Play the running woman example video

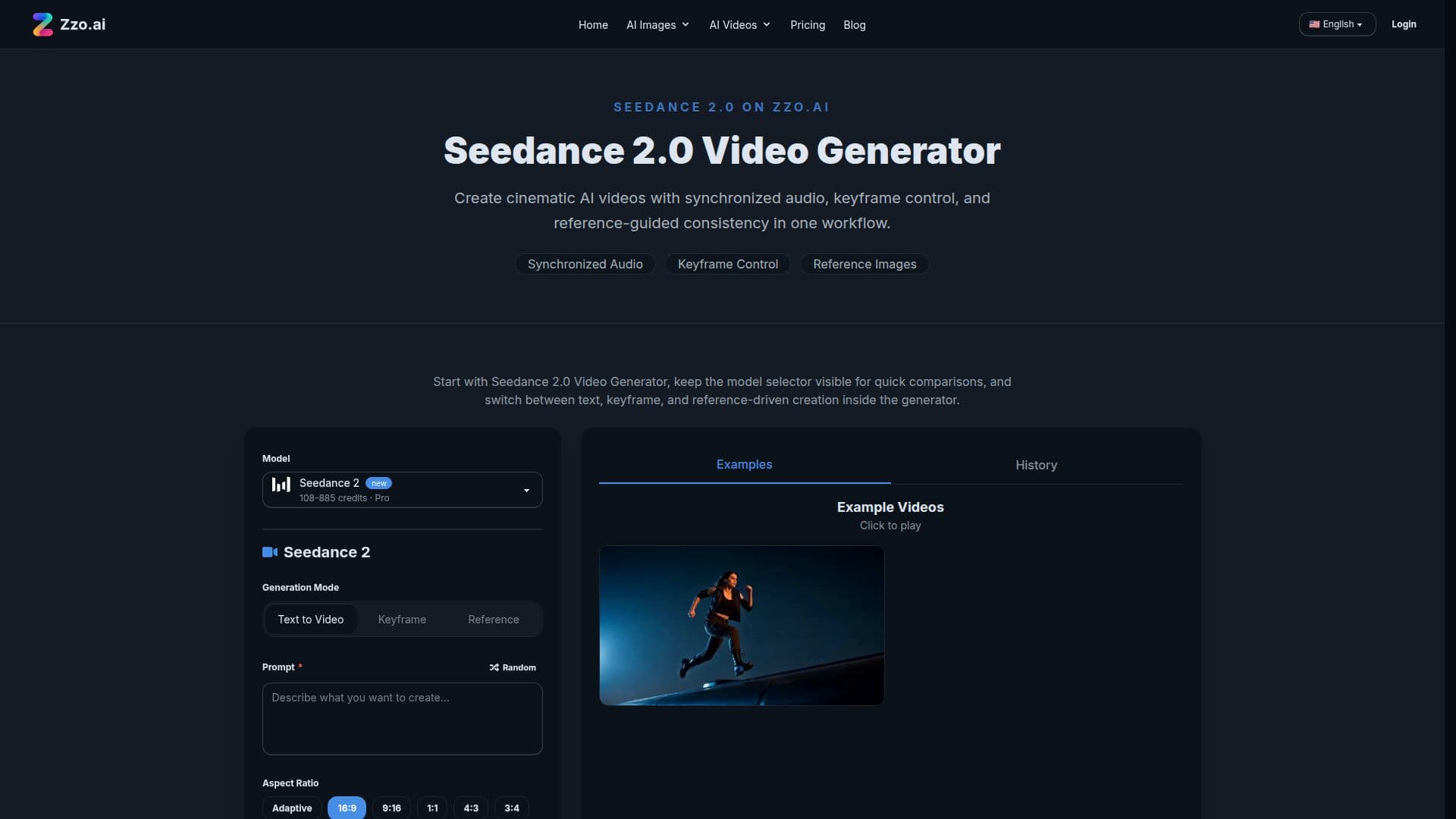742,626
